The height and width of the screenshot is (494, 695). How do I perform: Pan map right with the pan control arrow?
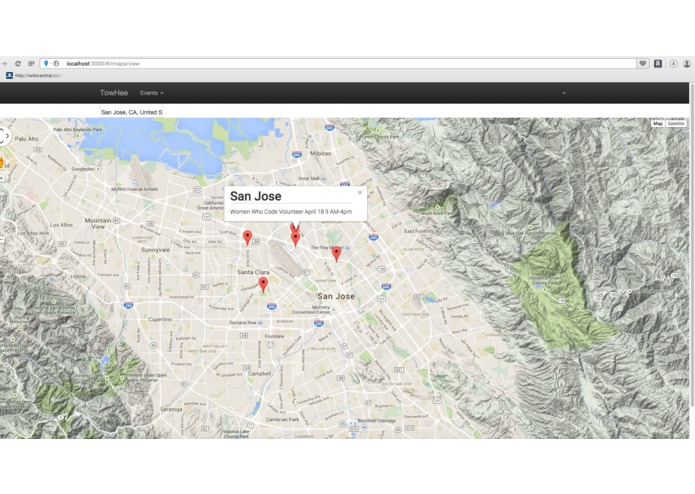coord(7,136)
